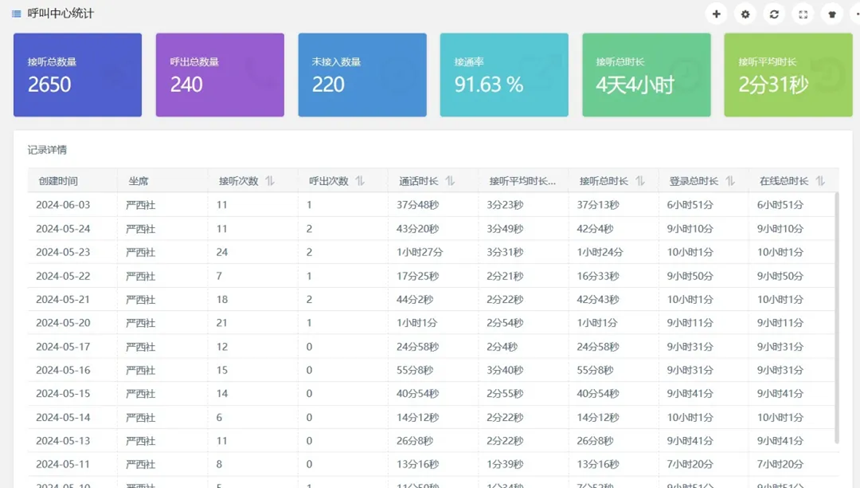This screenshot has height=488, width=860.
Task: Click the 坐席 column header
Action: point(138,181)
